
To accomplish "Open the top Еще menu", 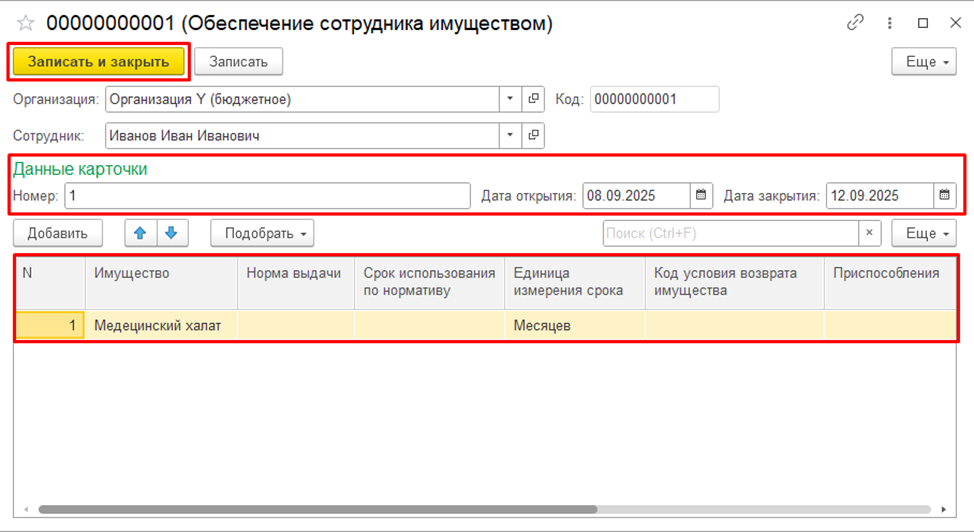I will click(924, 62).
